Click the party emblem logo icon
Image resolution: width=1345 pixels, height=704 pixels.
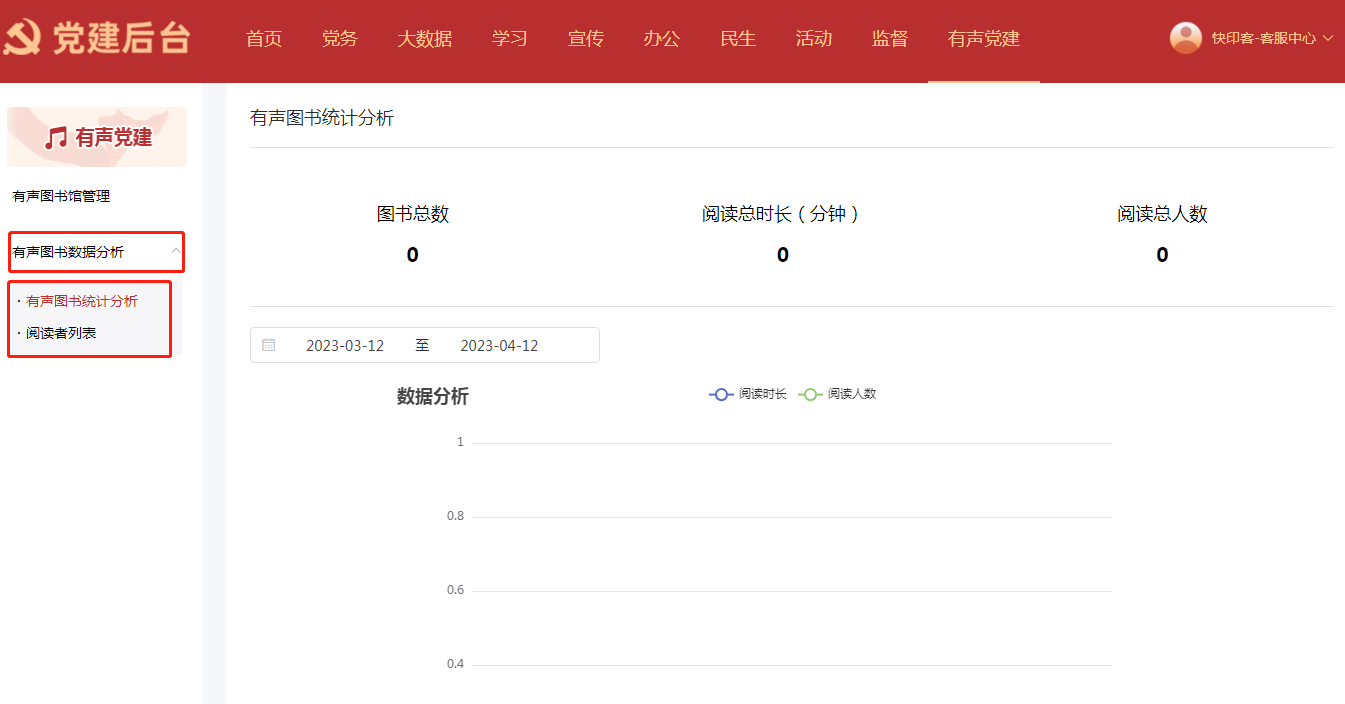22,39
